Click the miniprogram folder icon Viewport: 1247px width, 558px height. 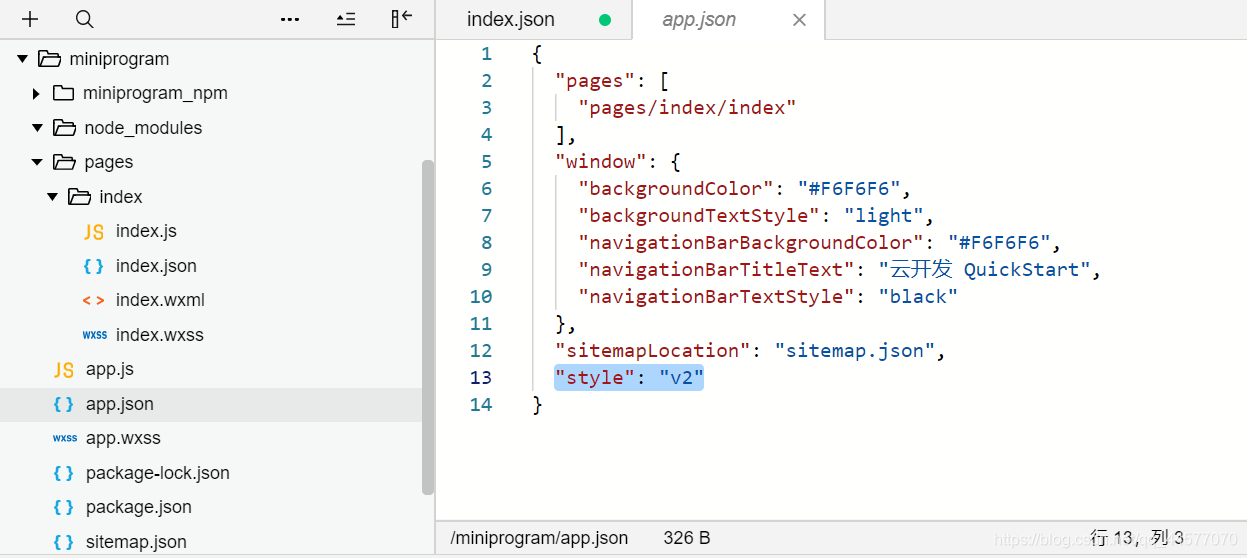[49, 59]
